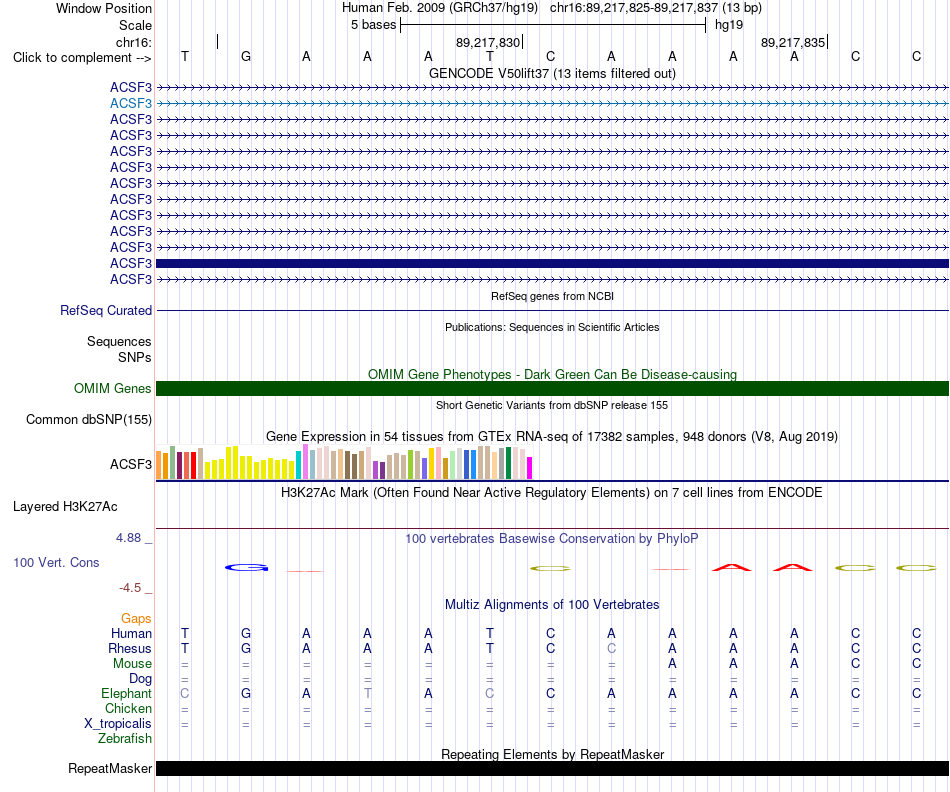
Task: Click the chr16: ruler label
Action: (134, 42)
